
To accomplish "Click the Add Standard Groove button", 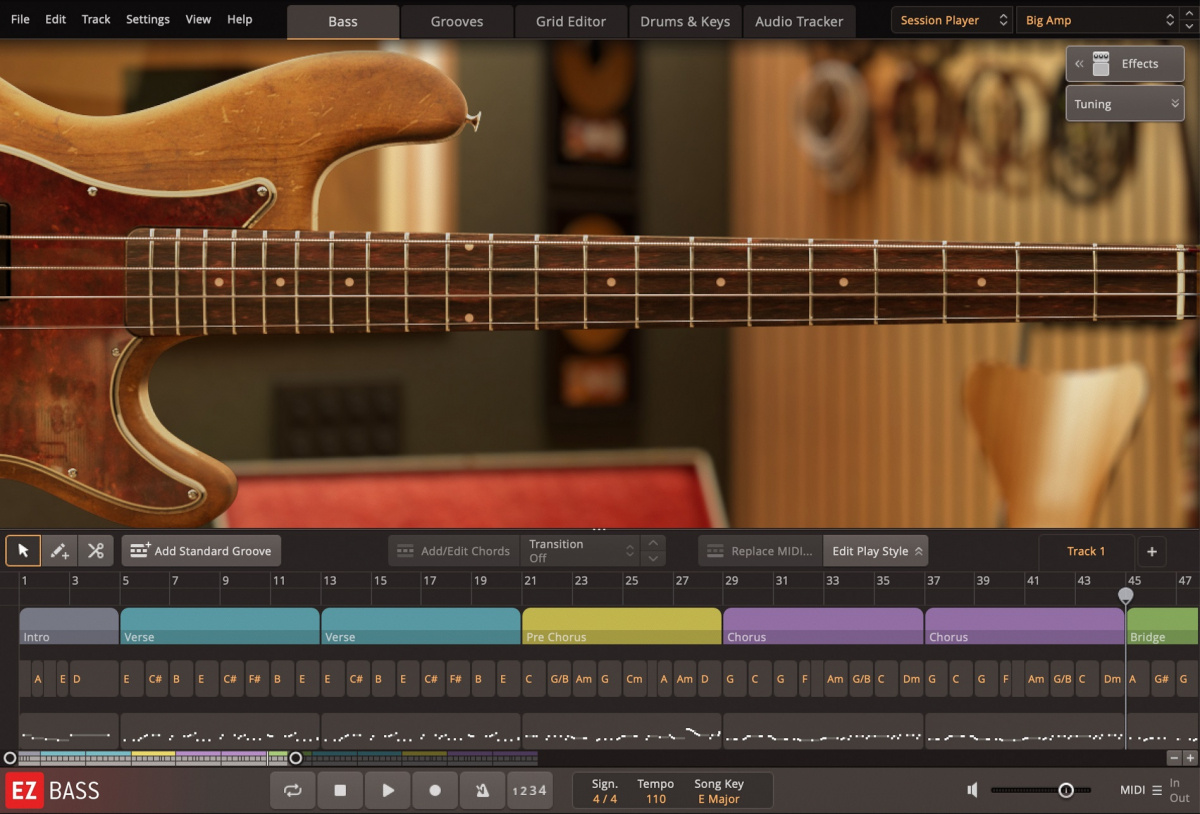I will coord(201,550).
